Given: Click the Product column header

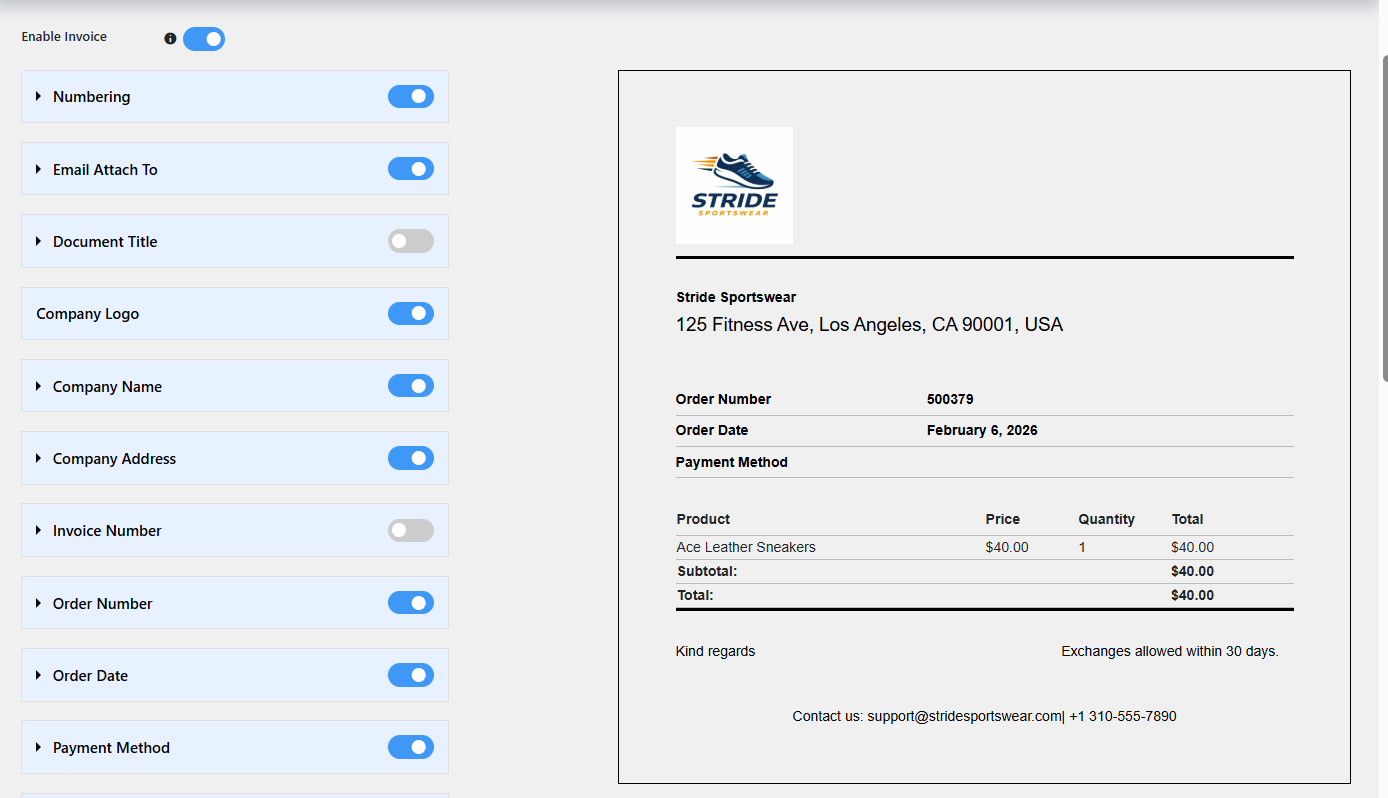Looking at the screenshot, I should click(x=703, y=519).
